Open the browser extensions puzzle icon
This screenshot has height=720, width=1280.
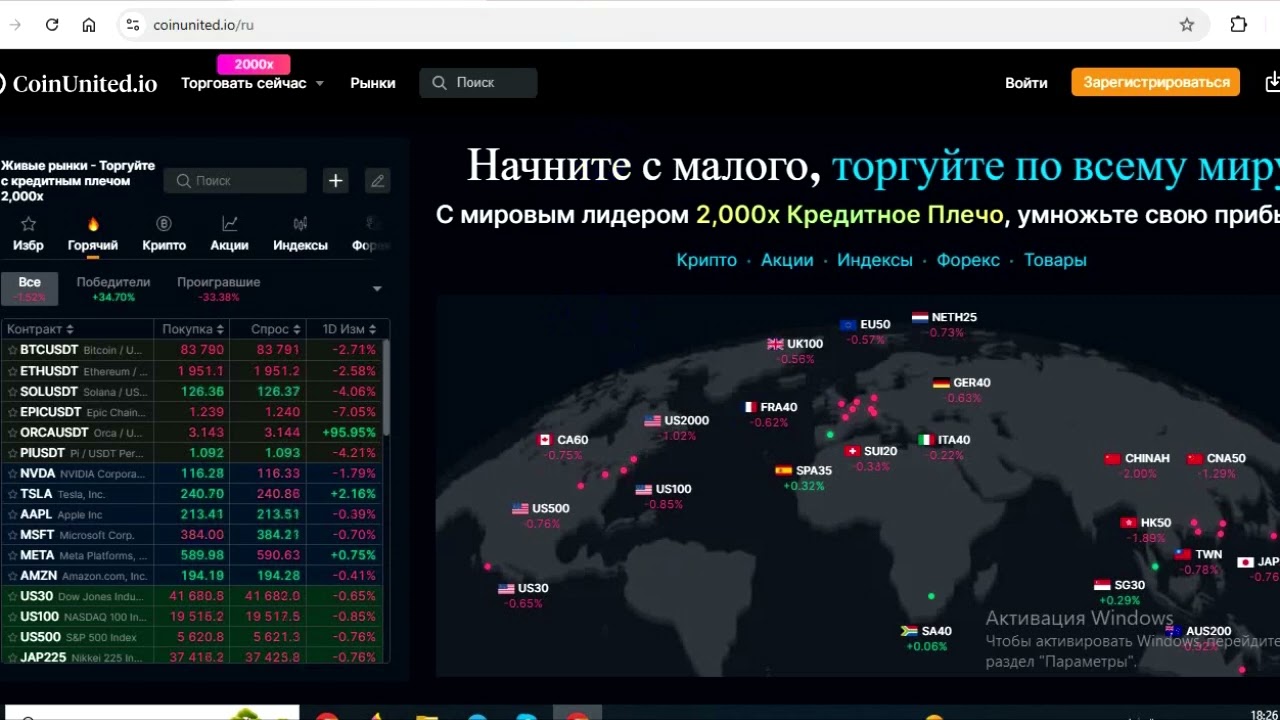pos(1239,25)
